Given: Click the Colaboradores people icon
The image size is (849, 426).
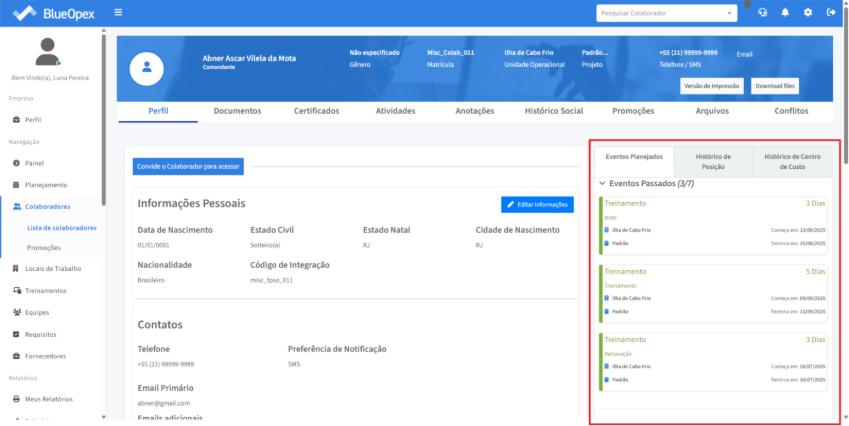Looking at the screenshot, I should [17, 206].
